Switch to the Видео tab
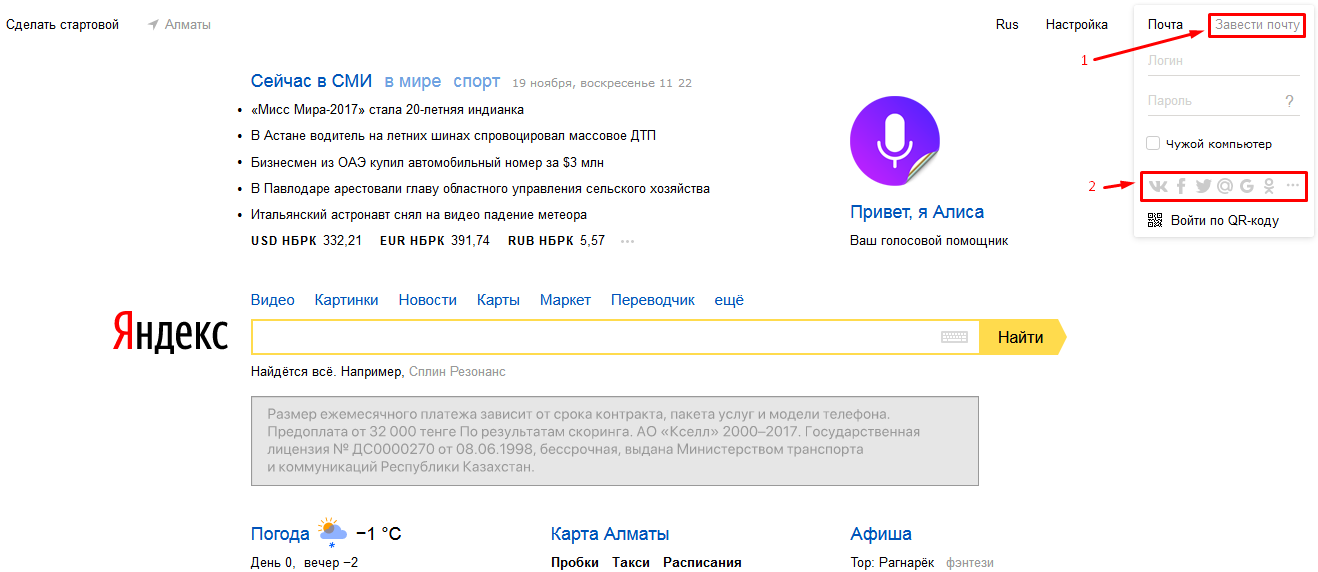This screenshot has height=572, width=1318. pos(273,300)
